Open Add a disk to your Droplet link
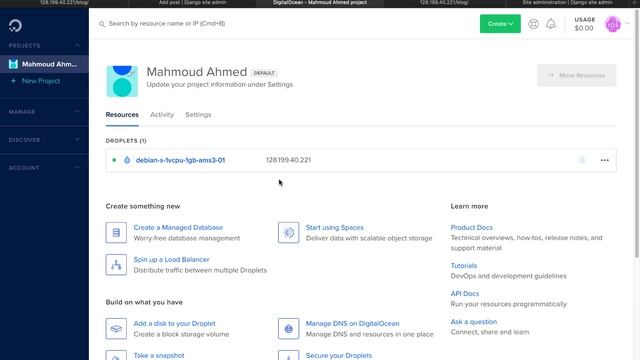640x360 pixels. [174, 323]
